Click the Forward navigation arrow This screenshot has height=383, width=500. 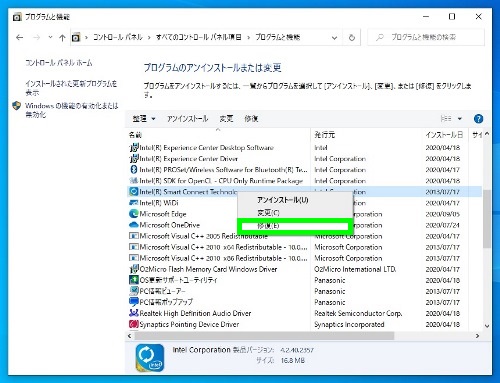pos(37,37)
